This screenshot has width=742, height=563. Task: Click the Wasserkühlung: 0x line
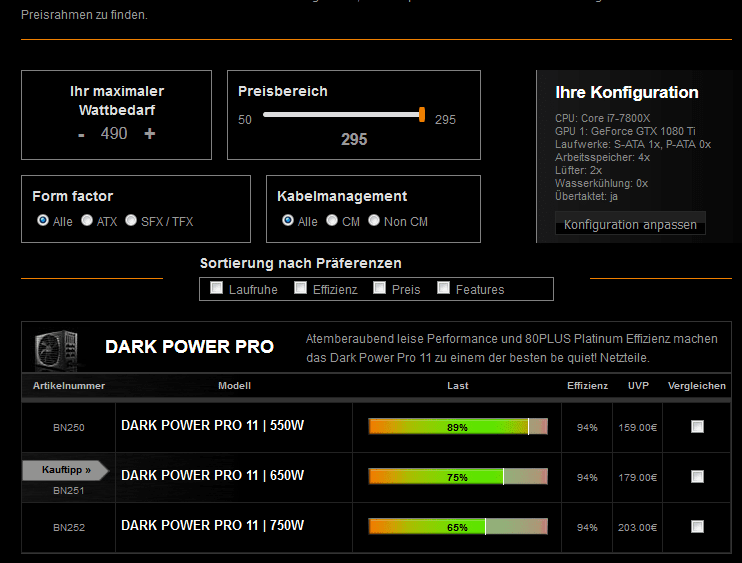(x=601, y=183)
